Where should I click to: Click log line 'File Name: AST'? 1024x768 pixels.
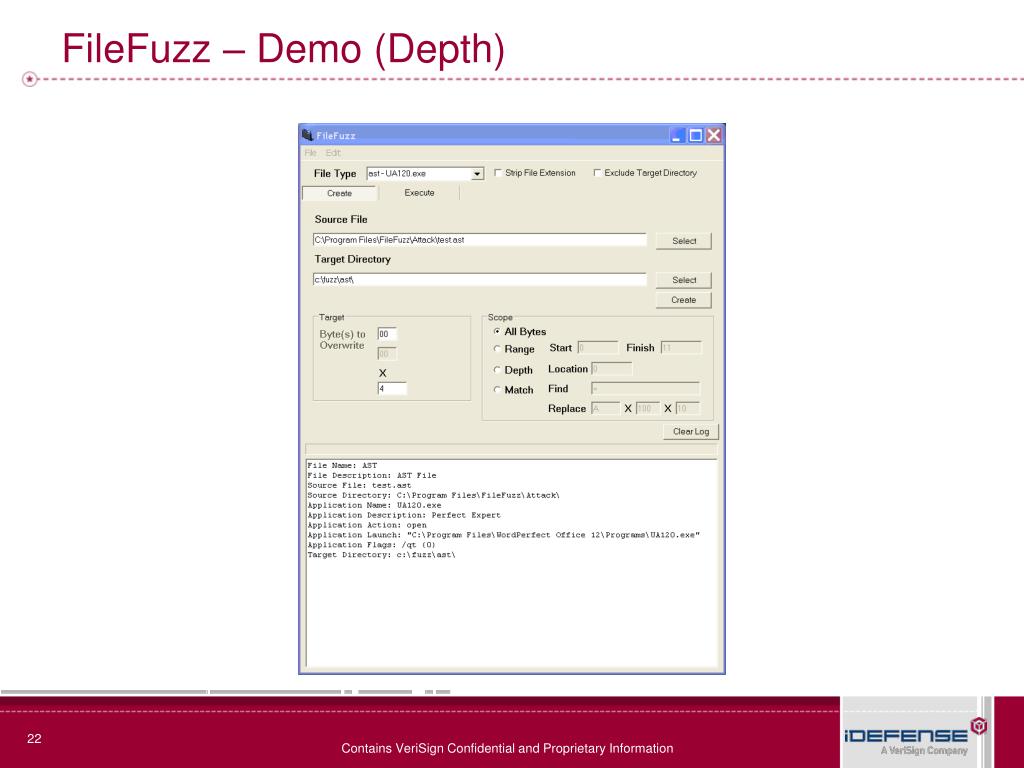point(342,466)
